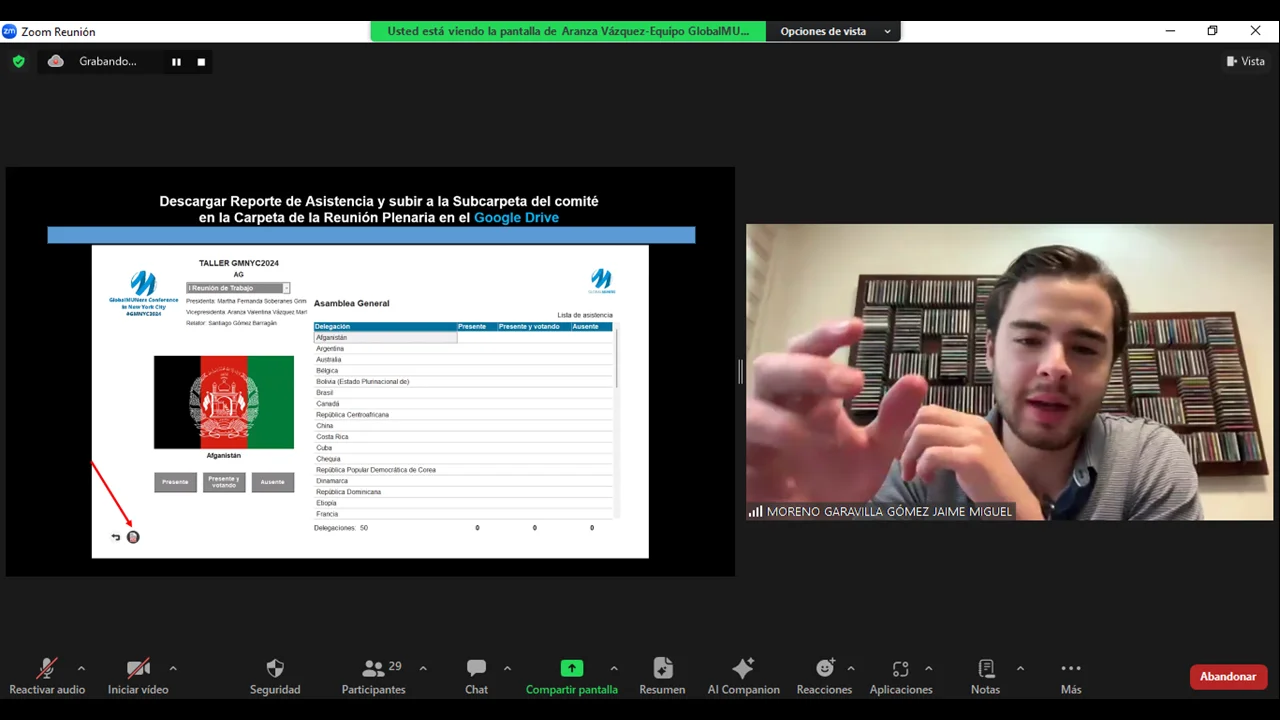Image resolution: width=1280 pixels, height=720 pixels.
Task: Unmute with Reactivar audio
Action: point(47,669)
